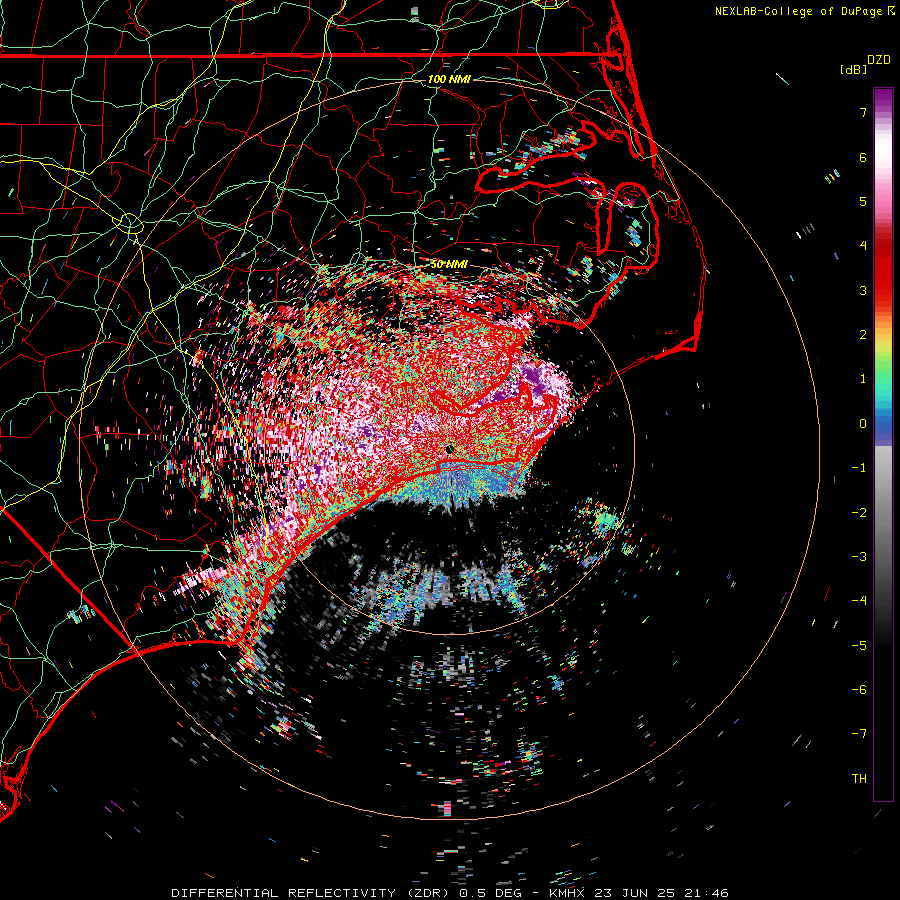Click the ZDR color scale bar
The image size is (900, 900).
coord(883,444)
